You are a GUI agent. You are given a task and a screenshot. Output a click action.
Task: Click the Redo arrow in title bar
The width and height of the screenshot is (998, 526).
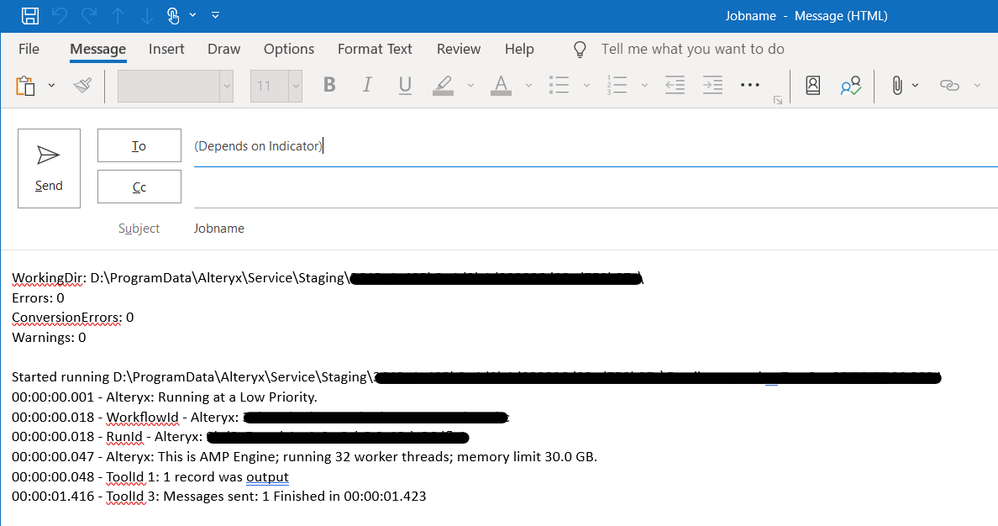(x=88, y=15)
